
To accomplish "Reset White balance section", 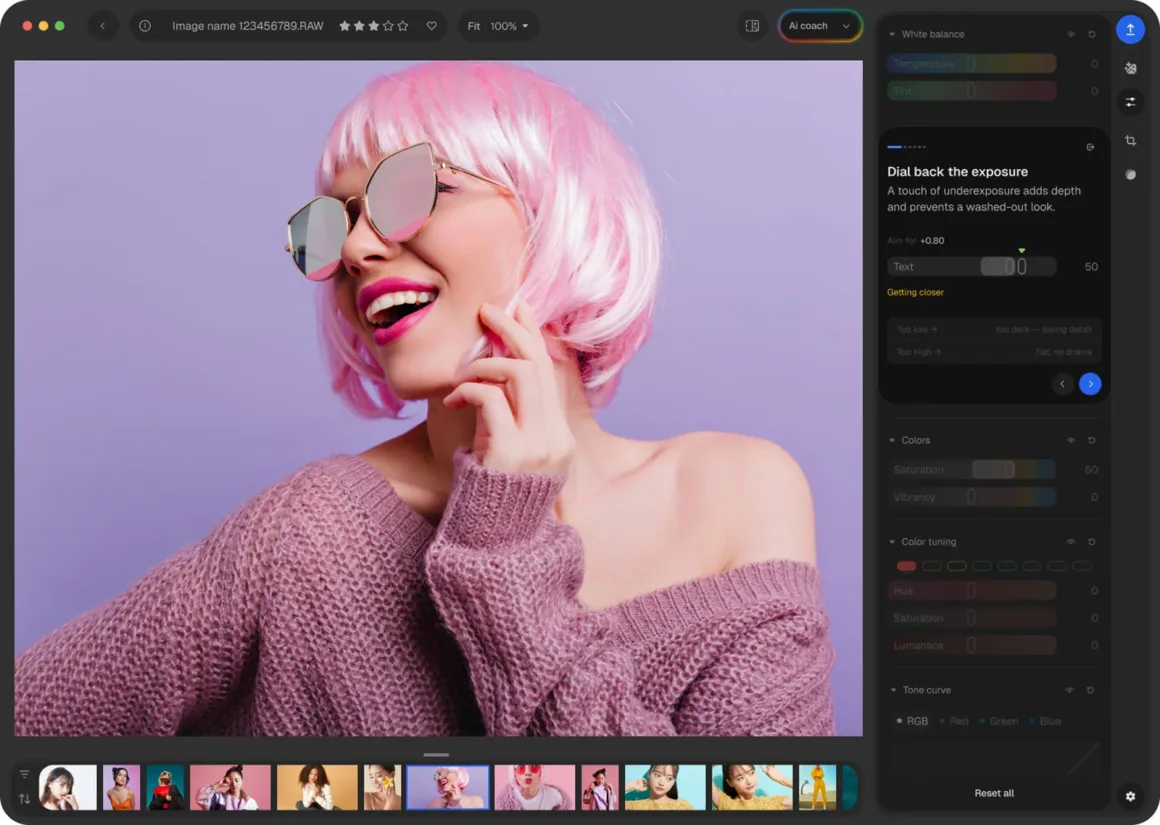I will [1092, 34].
